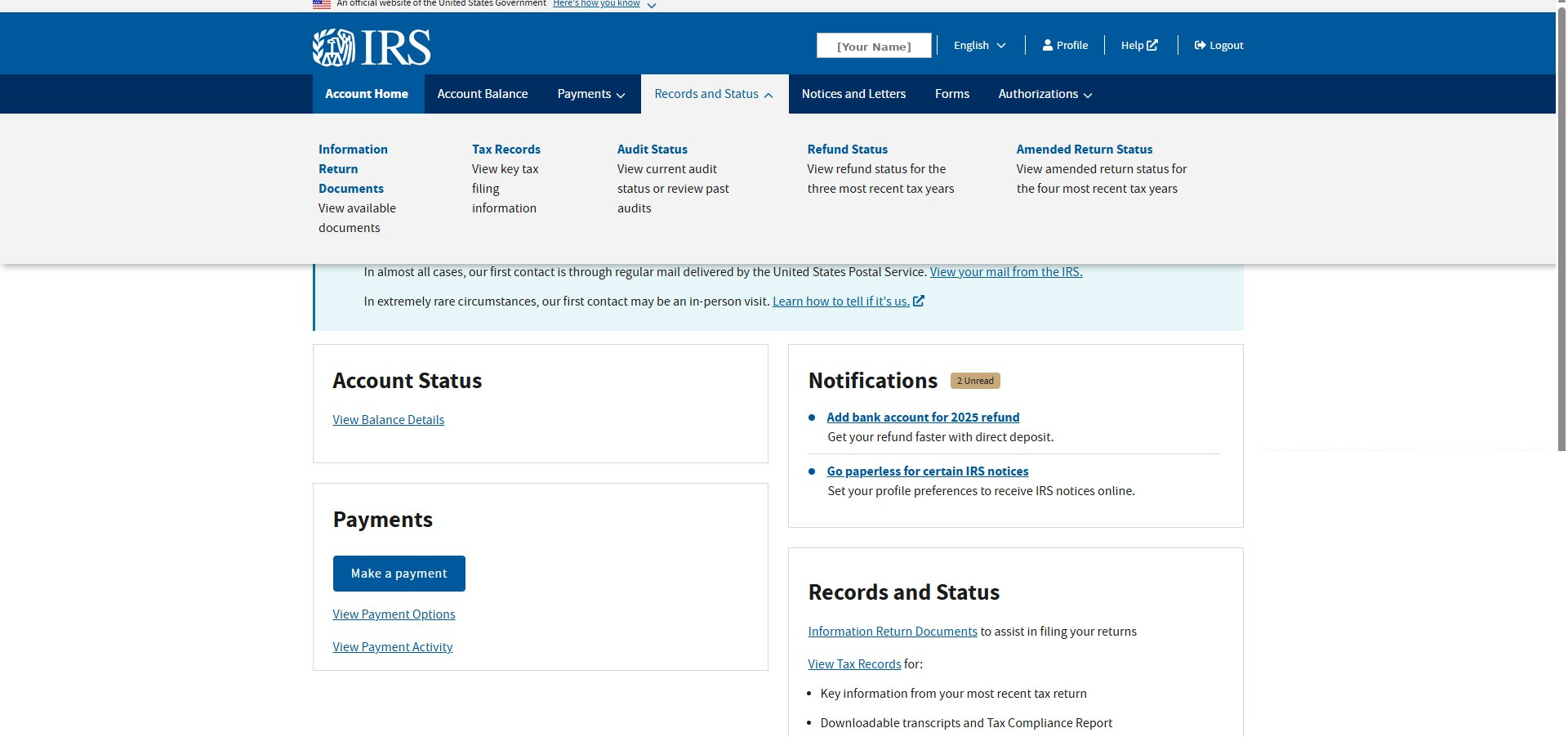Open "View your mail from the IRS" link

pos(1006,272)
